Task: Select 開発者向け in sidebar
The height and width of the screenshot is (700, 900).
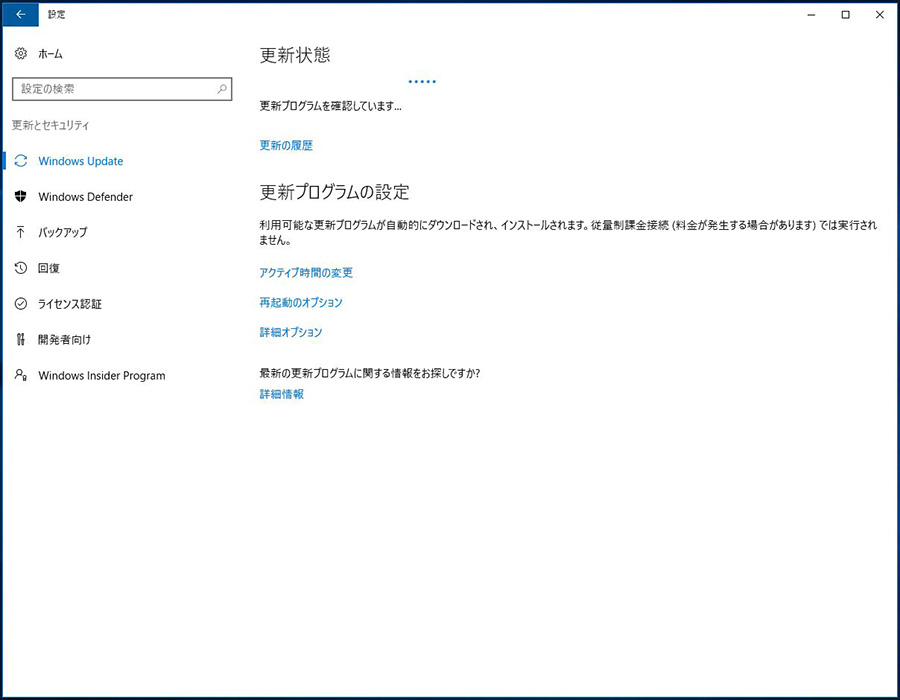Action: 64,340
